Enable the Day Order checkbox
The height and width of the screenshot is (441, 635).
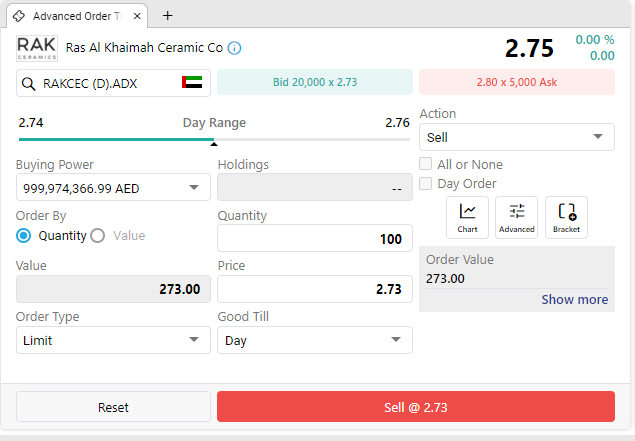(x=425, y=183)
